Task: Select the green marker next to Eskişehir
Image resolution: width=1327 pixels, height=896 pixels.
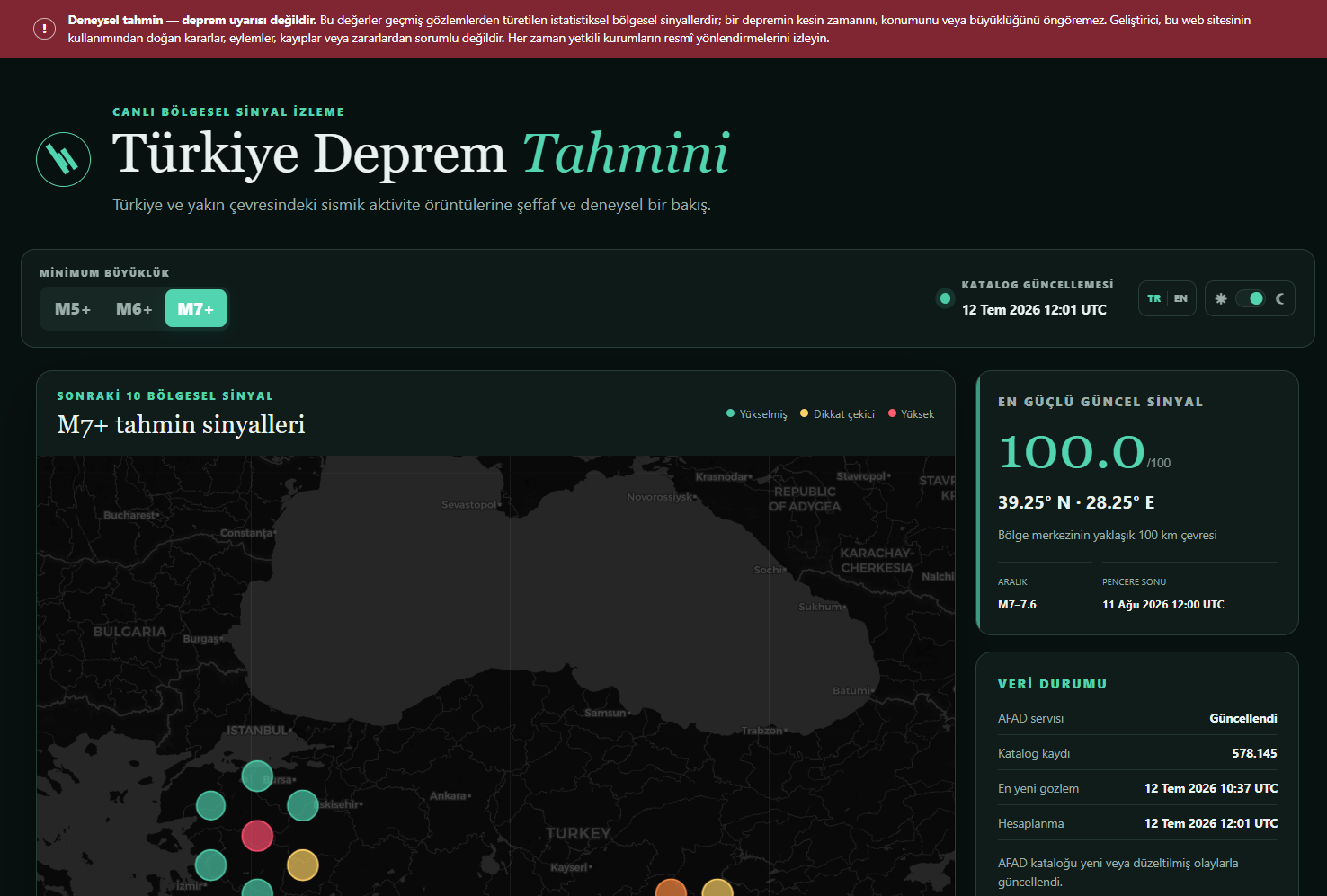Action: click(x=302, y=805)
